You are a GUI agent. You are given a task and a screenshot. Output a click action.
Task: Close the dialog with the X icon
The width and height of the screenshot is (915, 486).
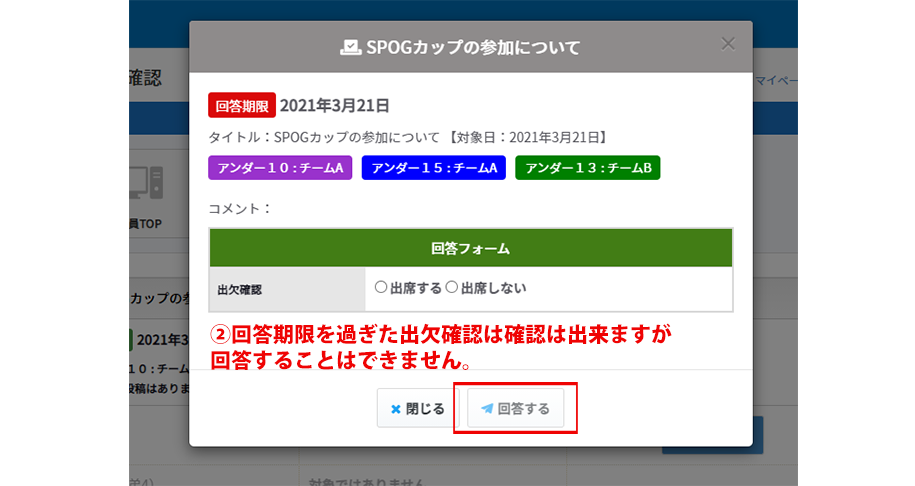(728, 43)
